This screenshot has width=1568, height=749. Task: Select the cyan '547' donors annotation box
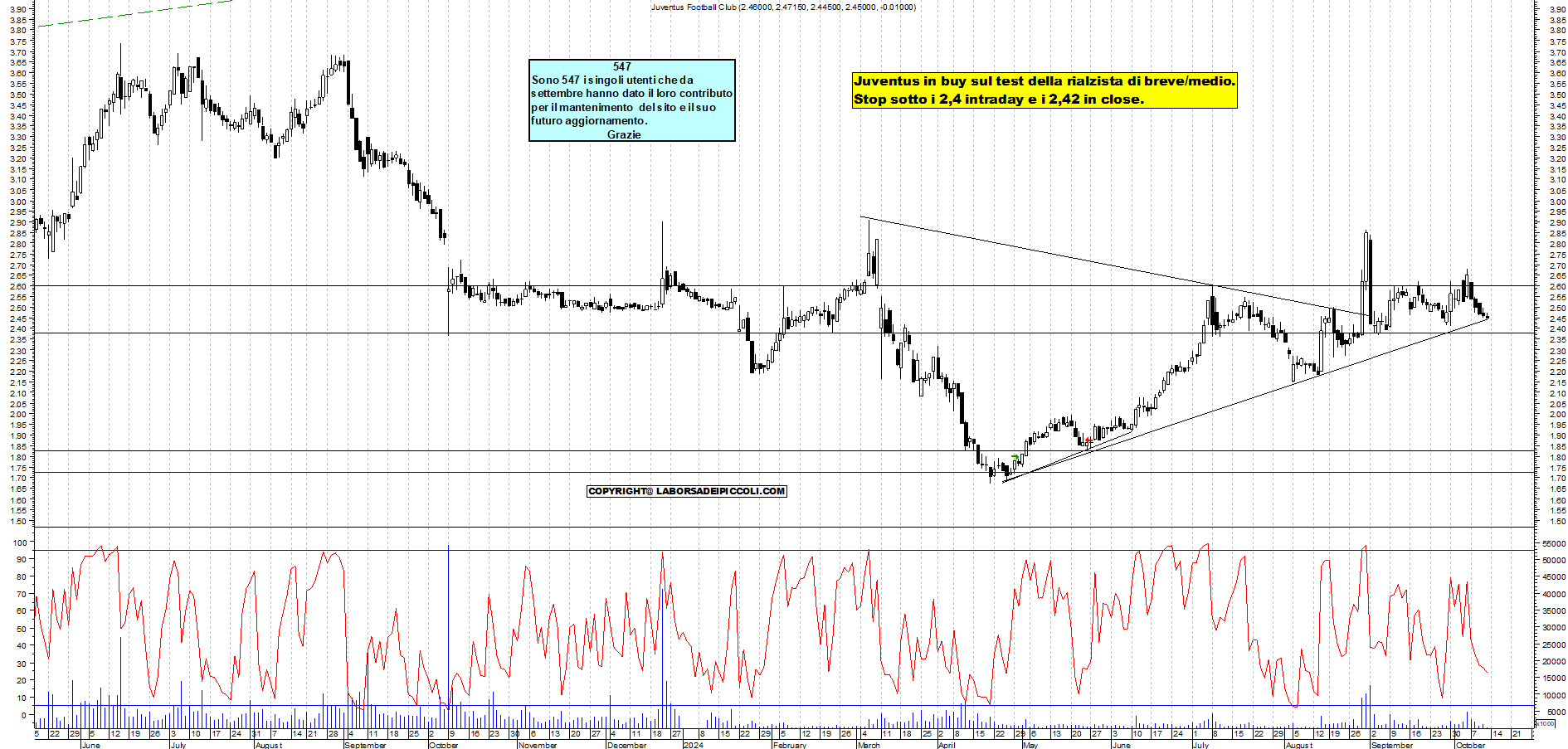(632, 100)
